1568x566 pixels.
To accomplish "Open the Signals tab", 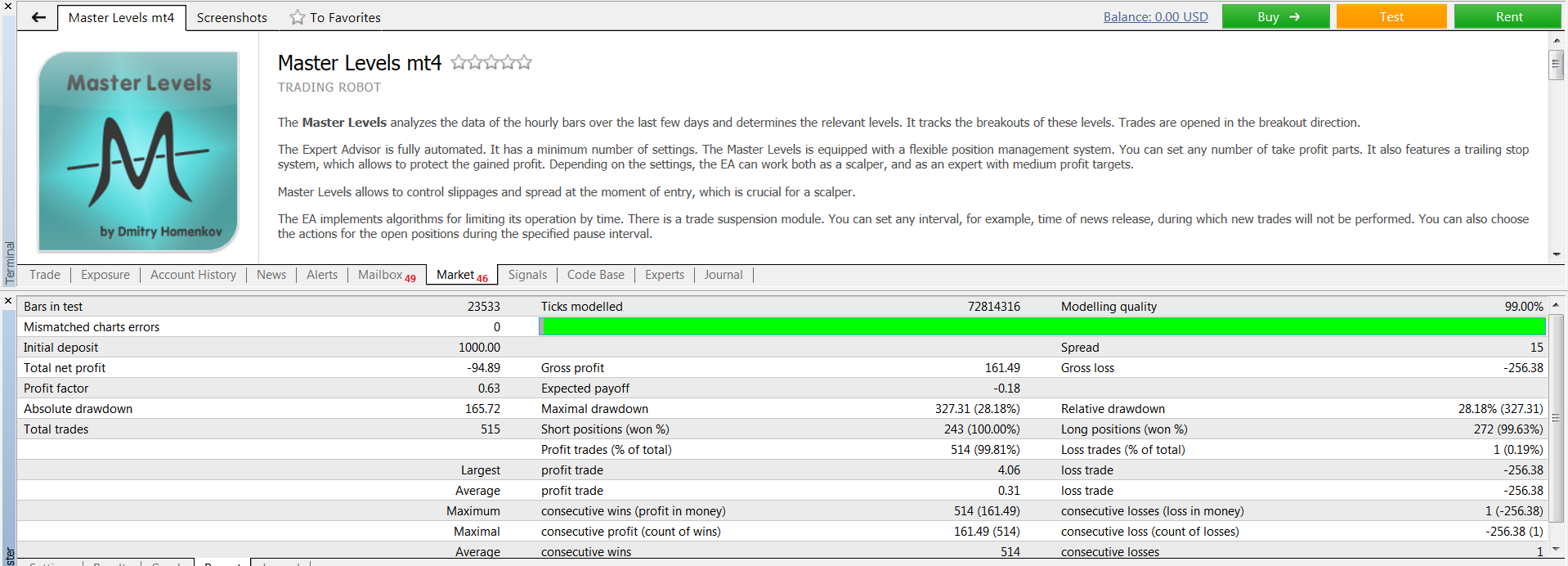I will pos(527,275).
